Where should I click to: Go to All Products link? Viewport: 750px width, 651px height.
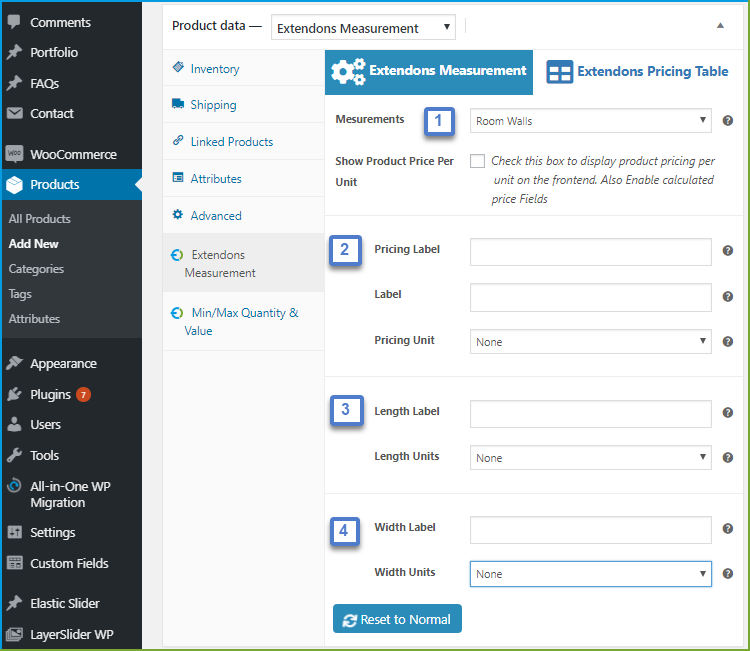tap(40, 219)
